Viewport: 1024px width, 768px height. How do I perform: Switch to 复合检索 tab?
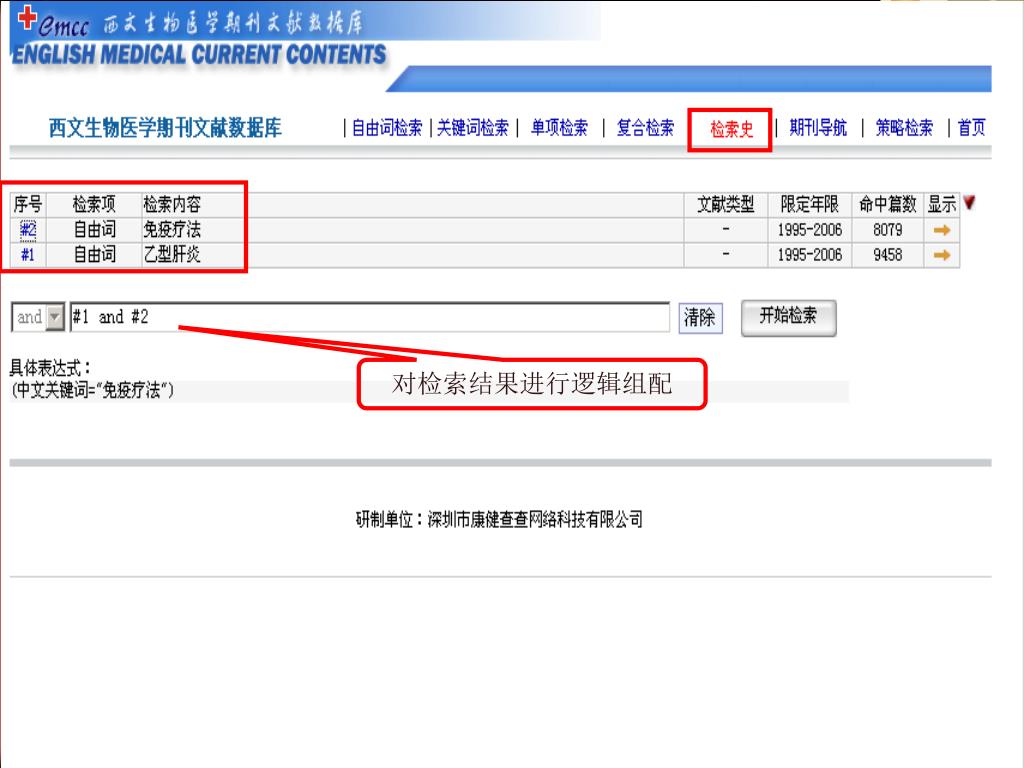(645, 127)
